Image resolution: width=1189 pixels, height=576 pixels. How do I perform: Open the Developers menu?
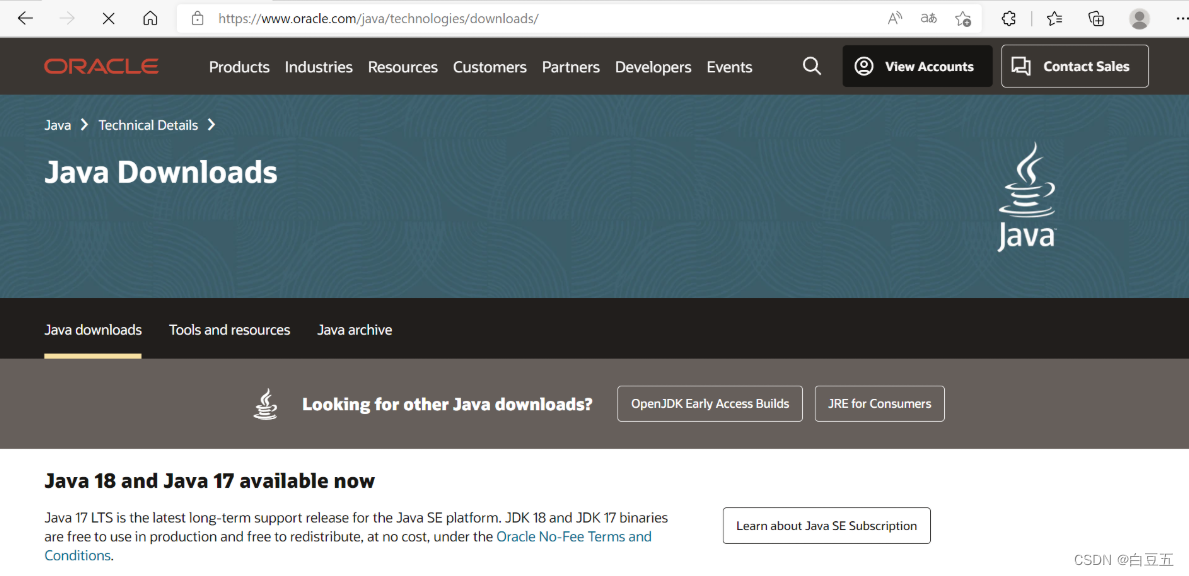point(653,67)
